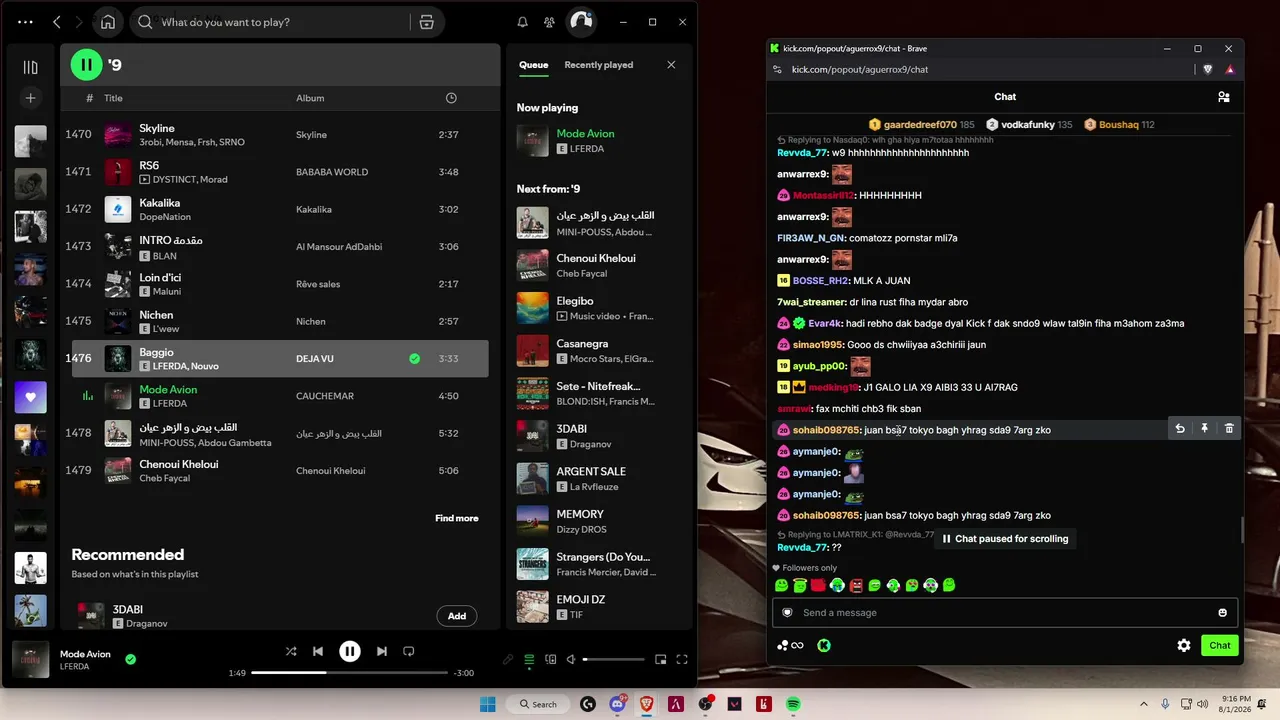Image resolution: width=1280 pixels, height=720 pixels.
Task: Sort by duration clock column header
Action: pyautogui.click(x=451, y=98)
